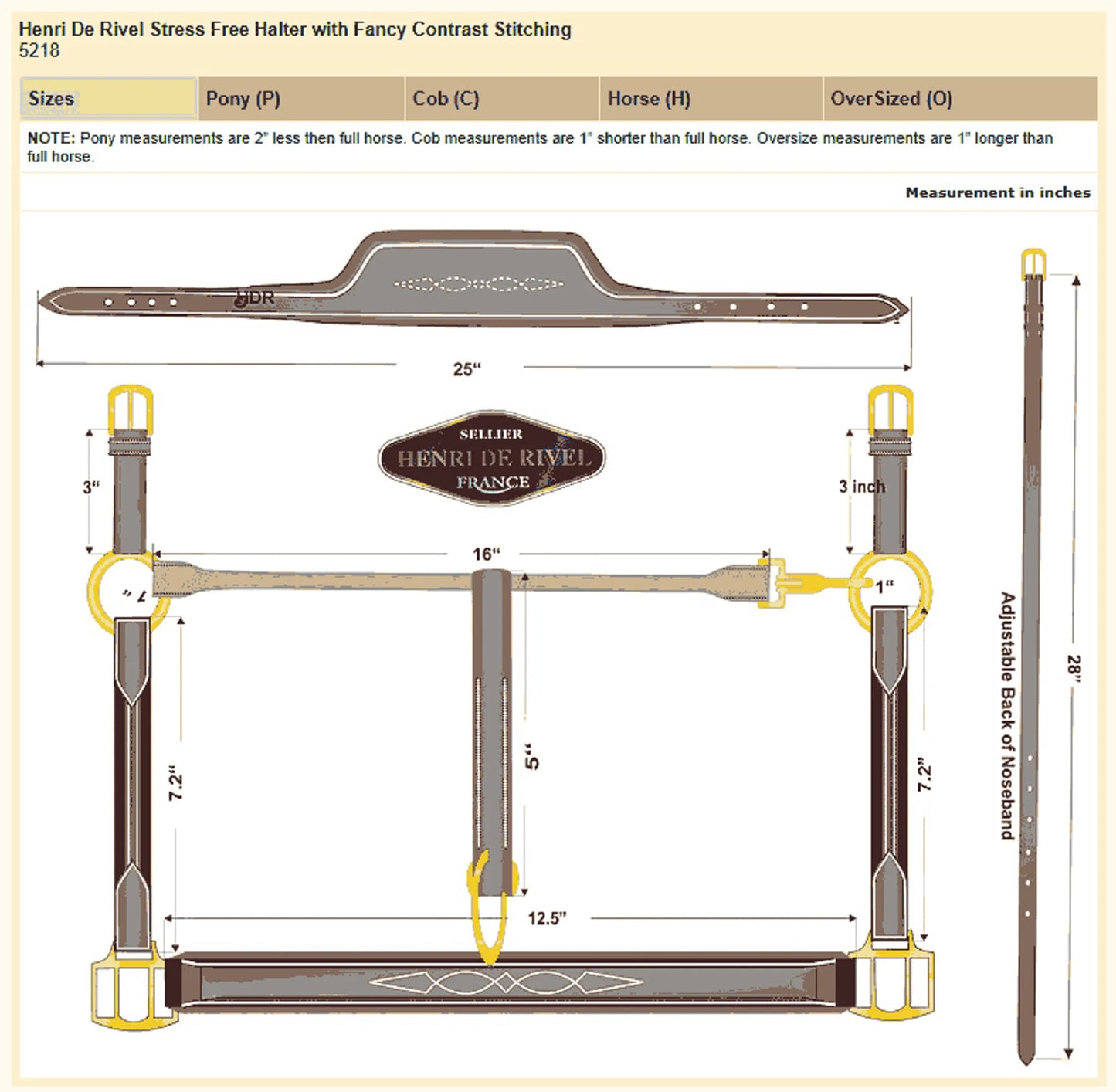The width and height of the screenshot is (1116, 1092).
Task: Toggle the Sizes cell highlight
Action: point(108,98)
